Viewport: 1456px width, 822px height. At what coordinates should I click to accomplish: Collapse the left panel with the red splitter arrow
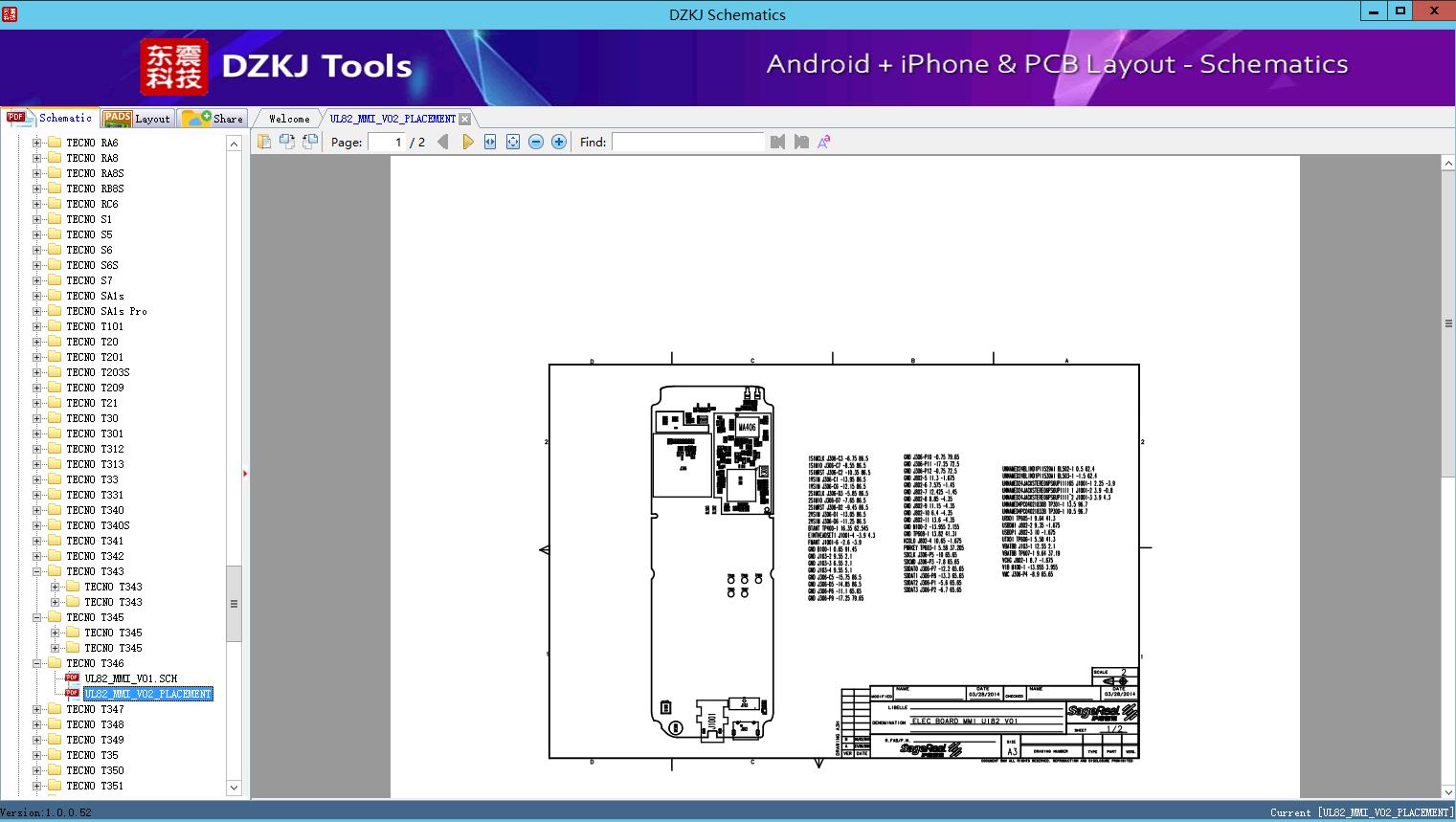click(245, 474)
